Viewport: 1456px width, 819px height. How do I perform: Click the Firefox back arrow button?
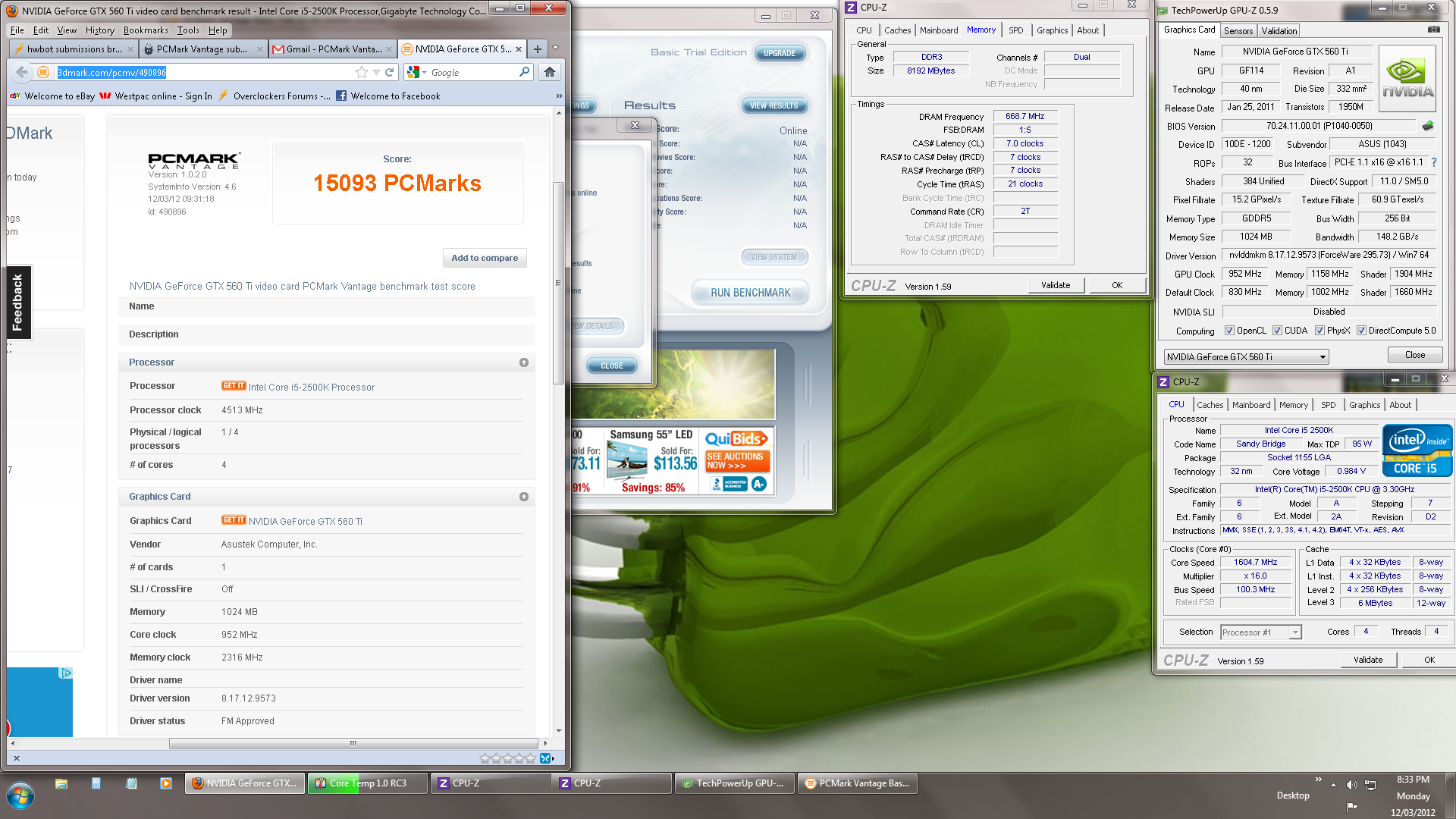(21, 72)
